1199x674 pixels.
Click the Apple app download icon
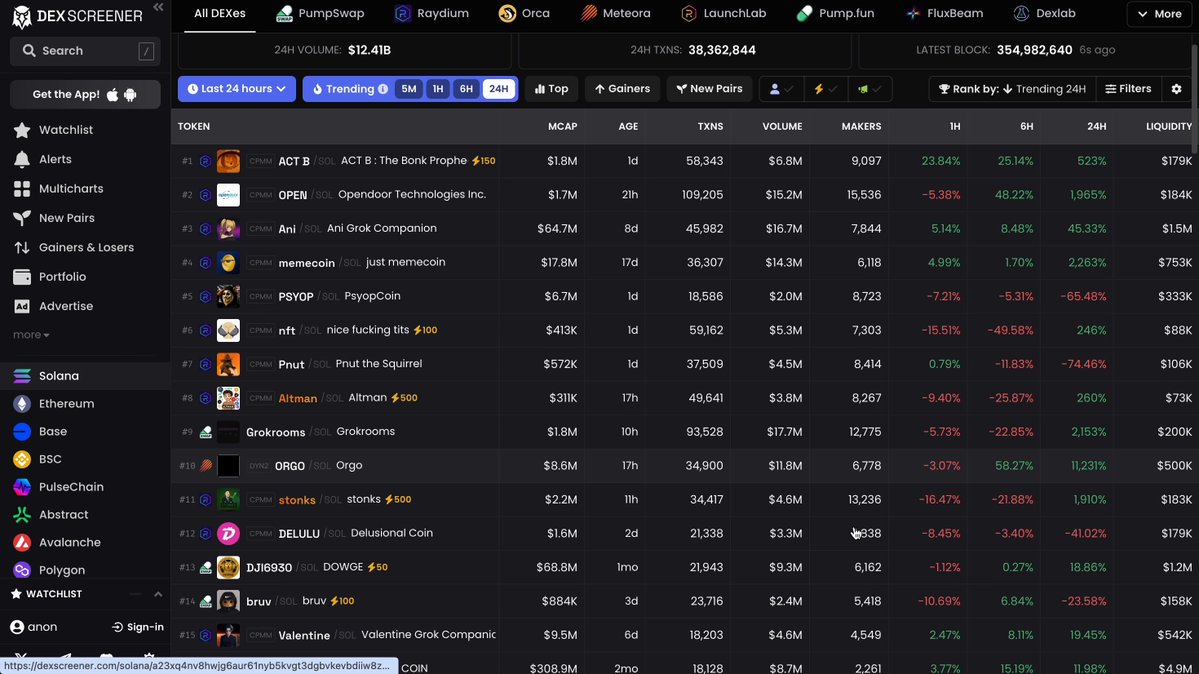click(112, 94)
